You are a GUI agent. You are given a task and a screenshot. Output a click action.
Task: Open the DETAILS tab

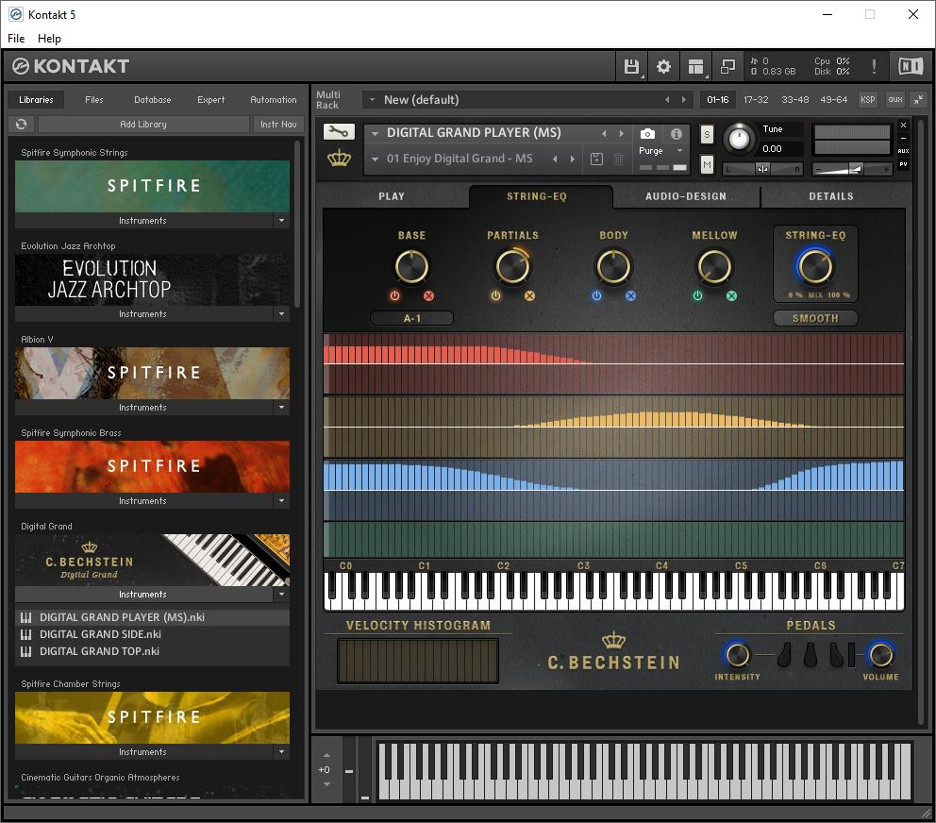point(831,196)
